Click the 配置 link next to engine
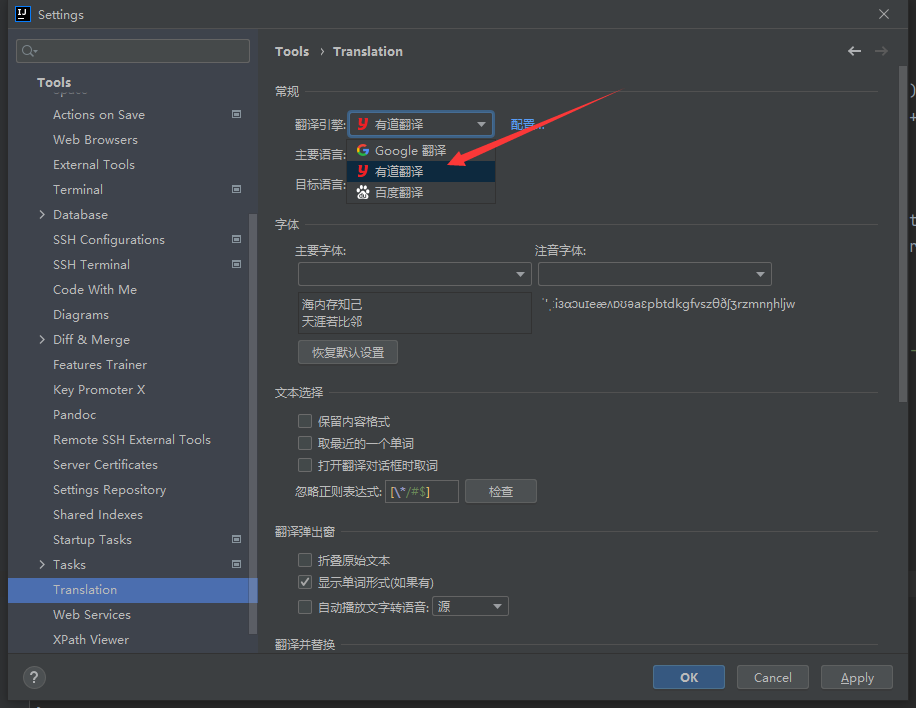 point(527,124)
